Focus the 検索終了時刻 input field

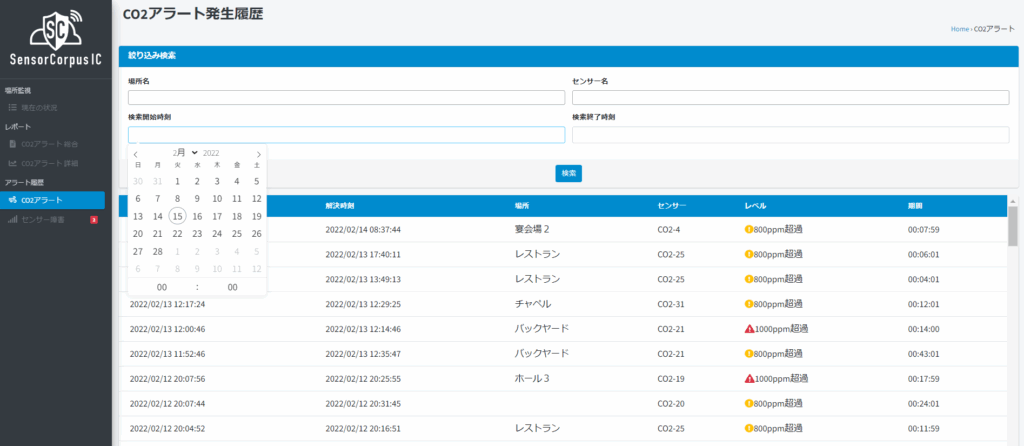tap(790, 135)
